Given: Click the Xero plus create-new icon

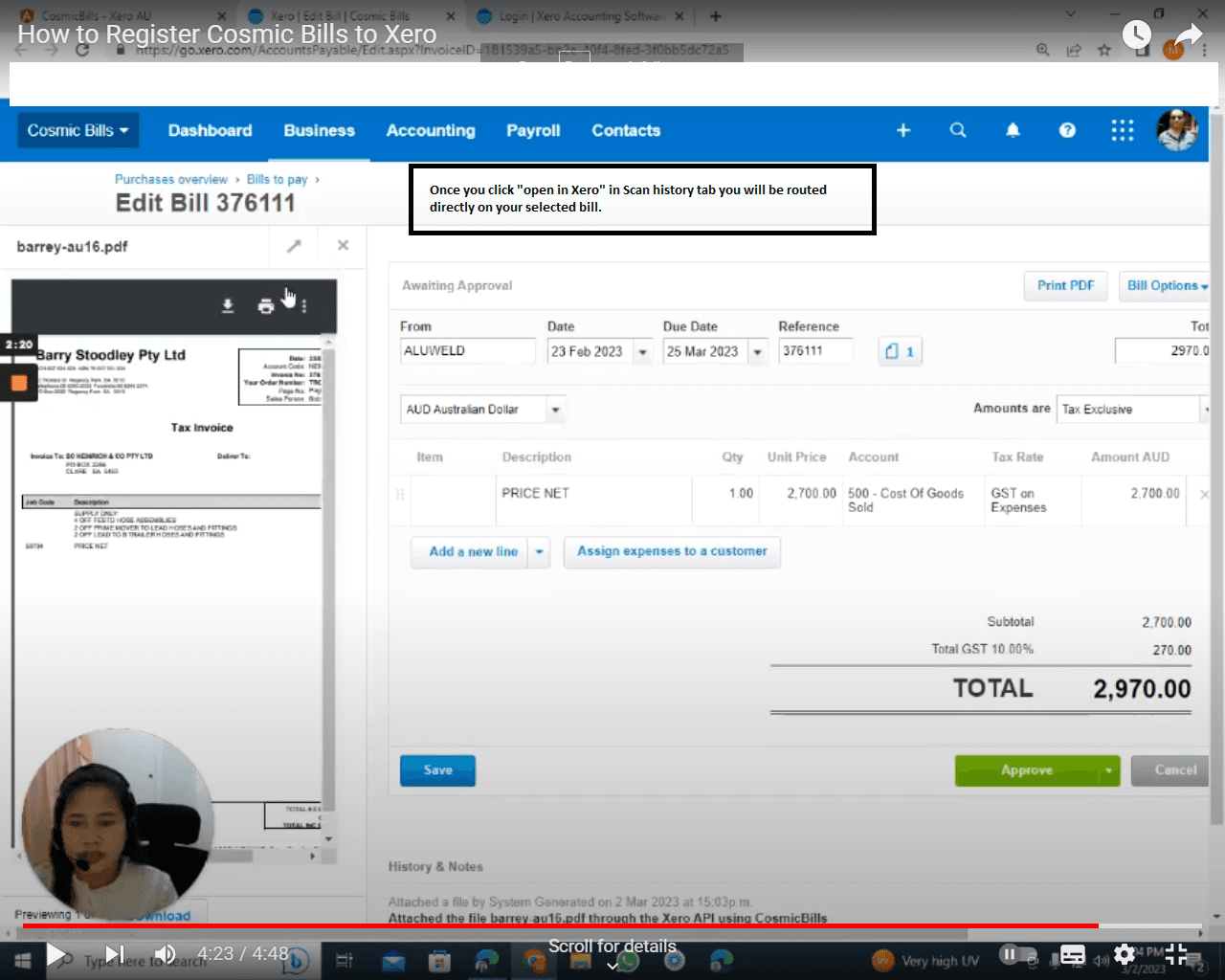Looking at the screenshot, I should (x=903, y=130).
